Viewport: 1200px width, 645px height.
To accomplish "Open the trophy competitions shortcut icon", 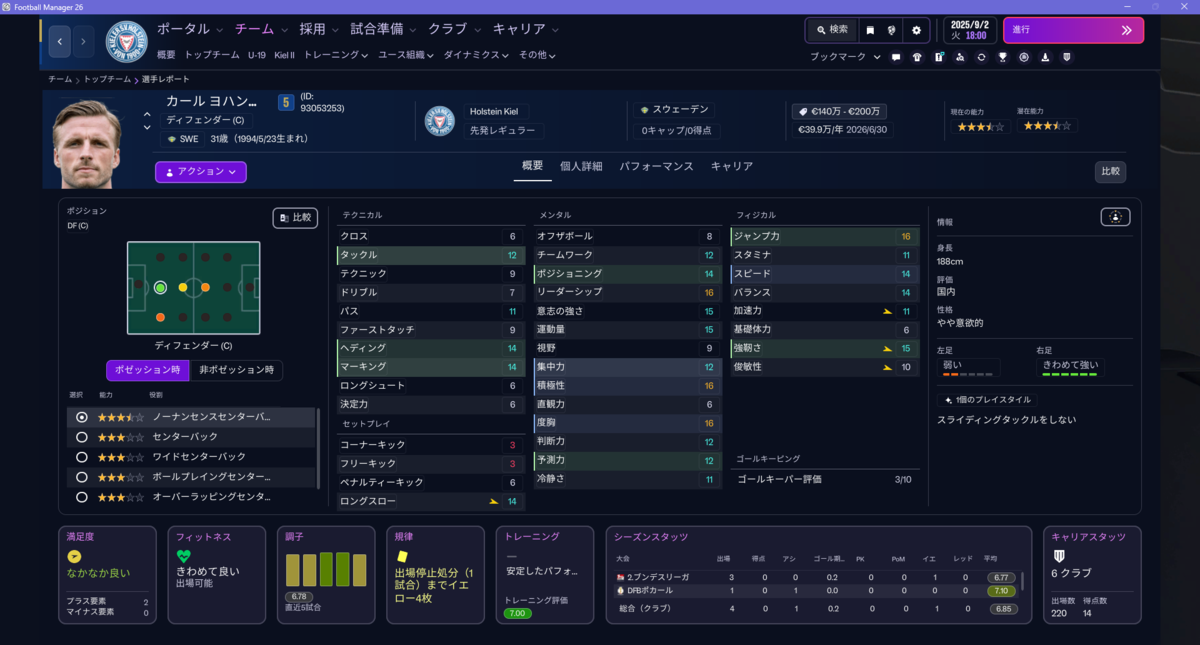I will 1002,57.
